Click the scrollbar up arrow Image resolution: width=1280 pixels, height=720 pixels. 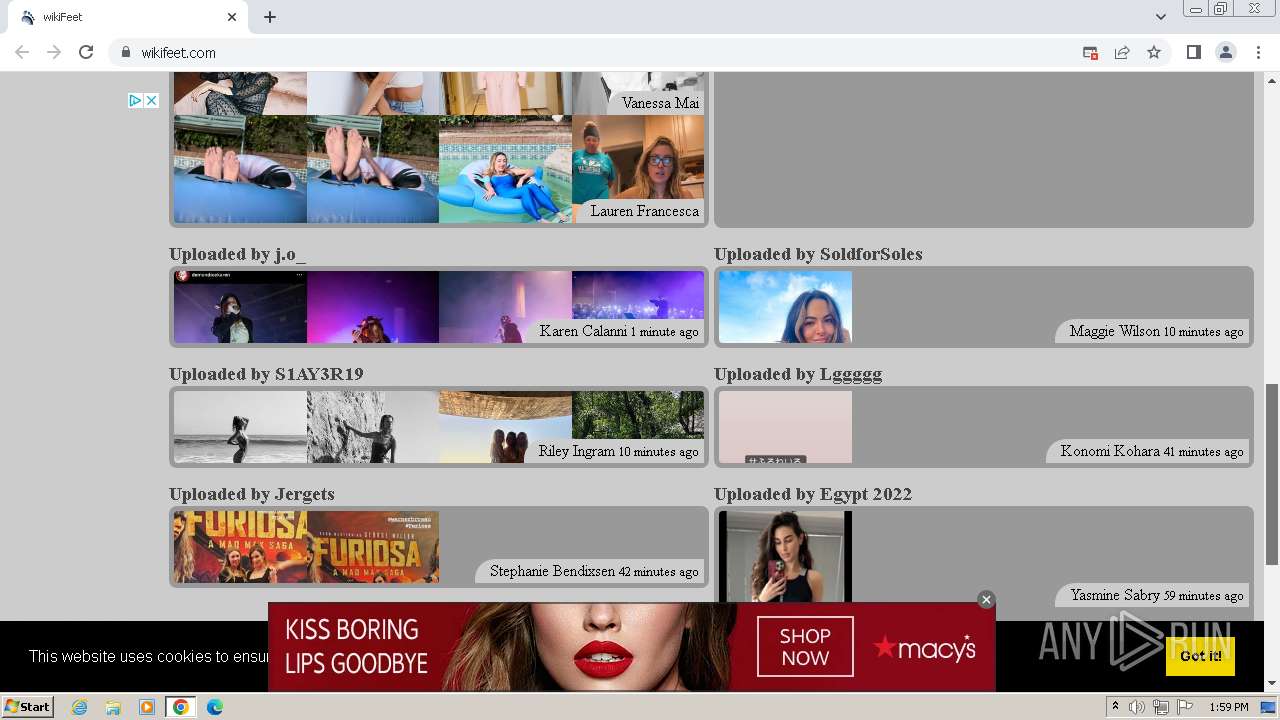1272,79
